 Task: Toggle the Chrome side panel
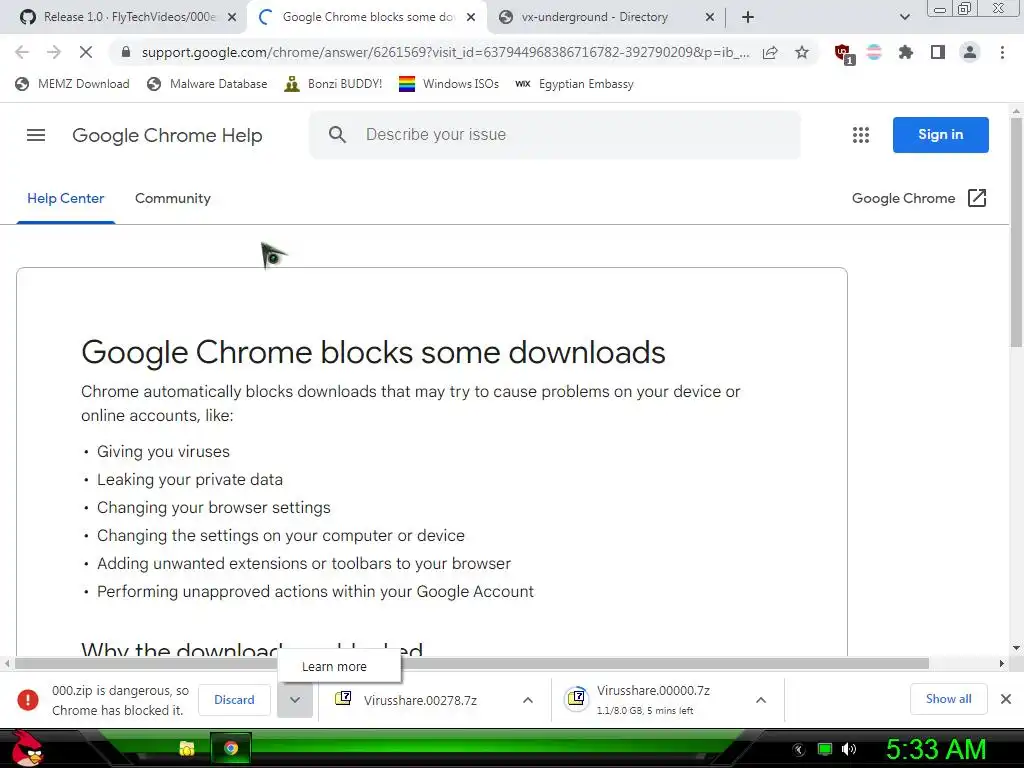click(938, 52)
